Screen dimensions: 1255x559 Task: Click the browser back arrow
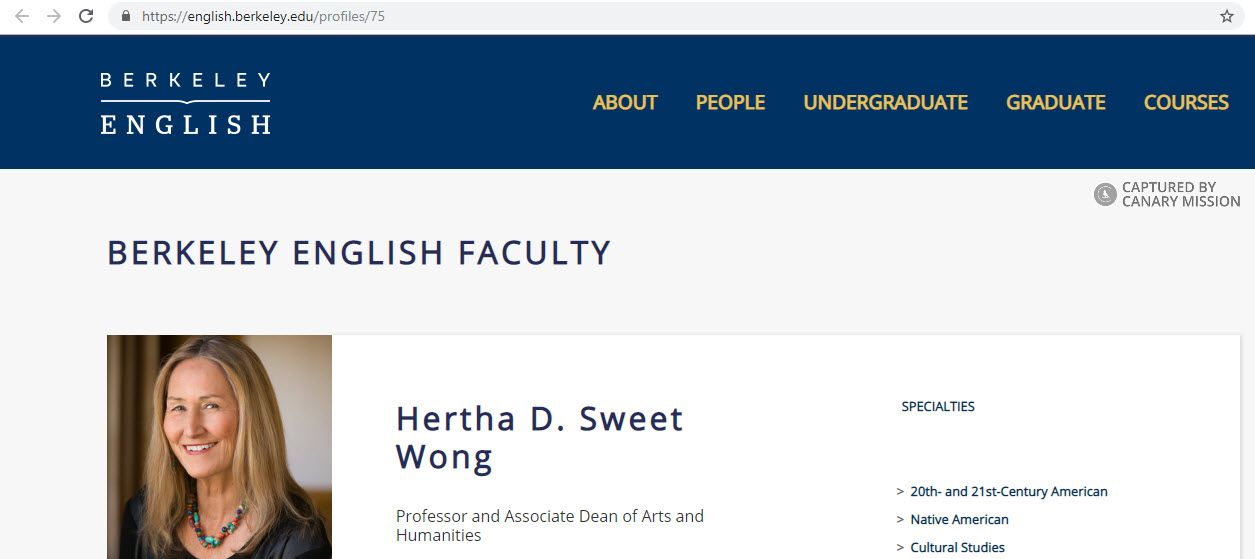pyautogui.click(x=22, y=16)
